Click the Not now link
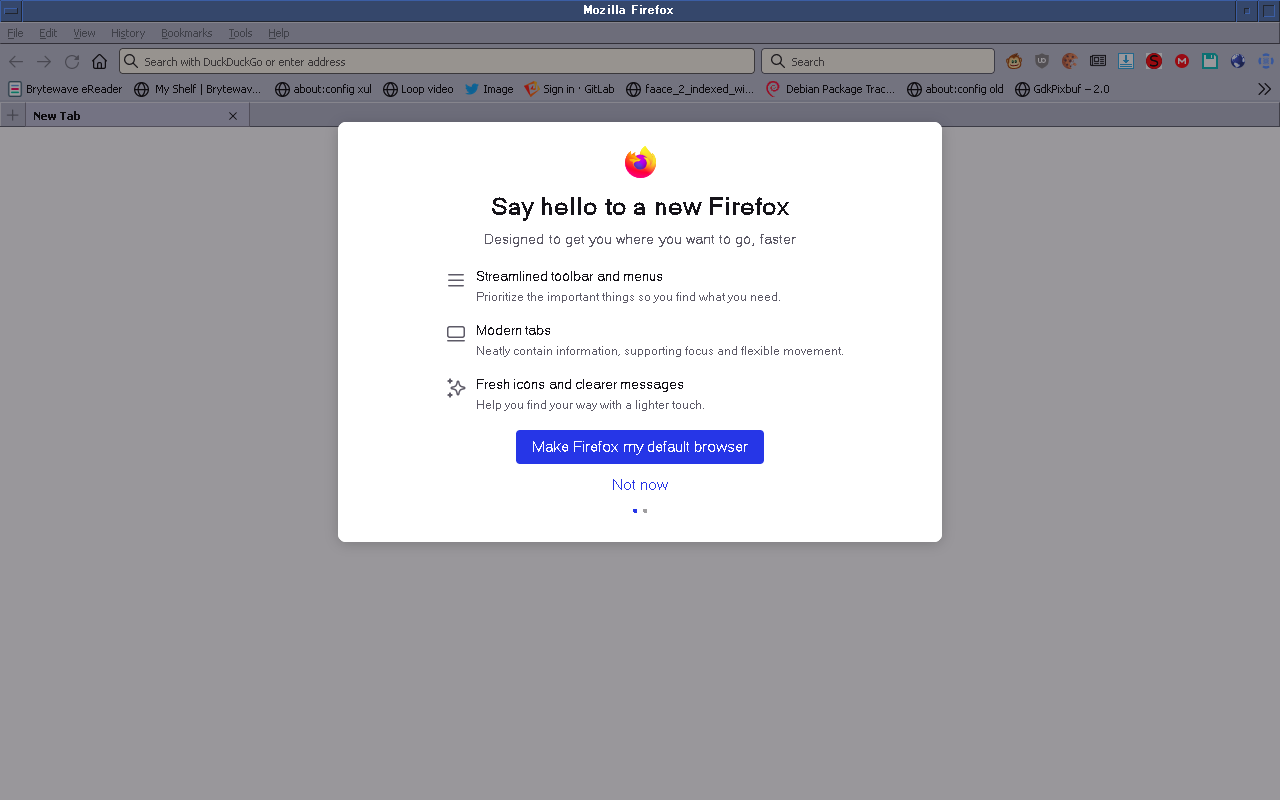 [640, 485]
